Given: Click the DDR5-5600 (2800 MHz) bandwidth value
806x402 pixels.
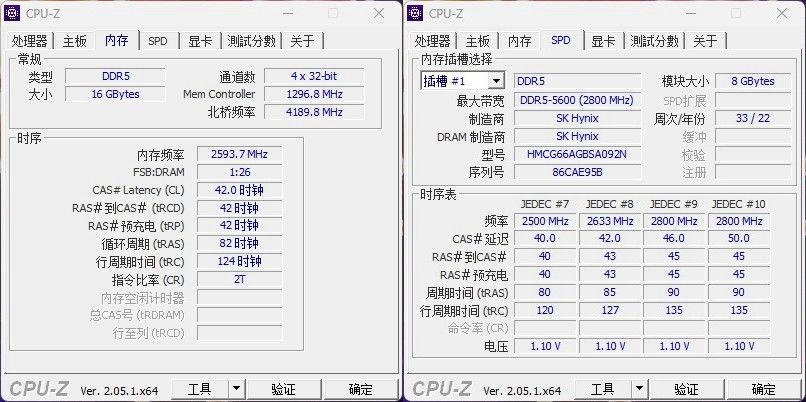Looking at the screenshot, I should point(577,100).
